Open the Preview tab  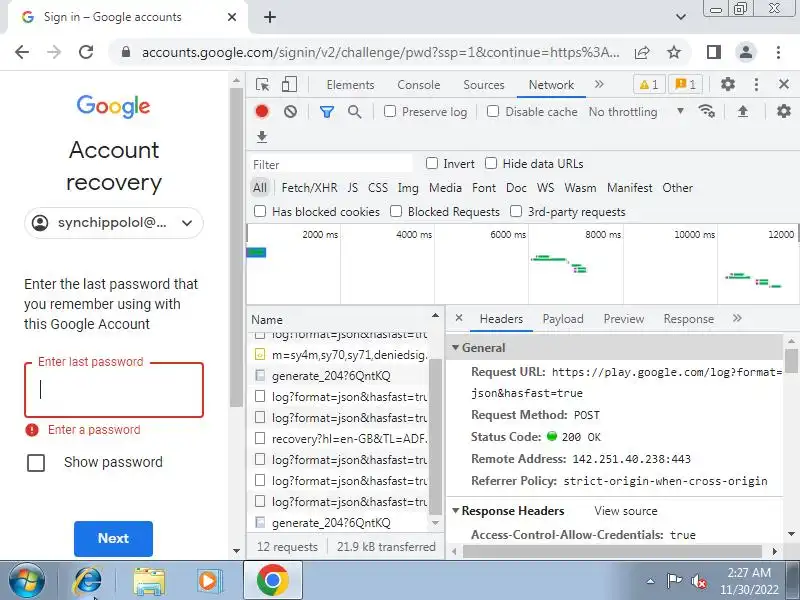[x=623, y=319]
